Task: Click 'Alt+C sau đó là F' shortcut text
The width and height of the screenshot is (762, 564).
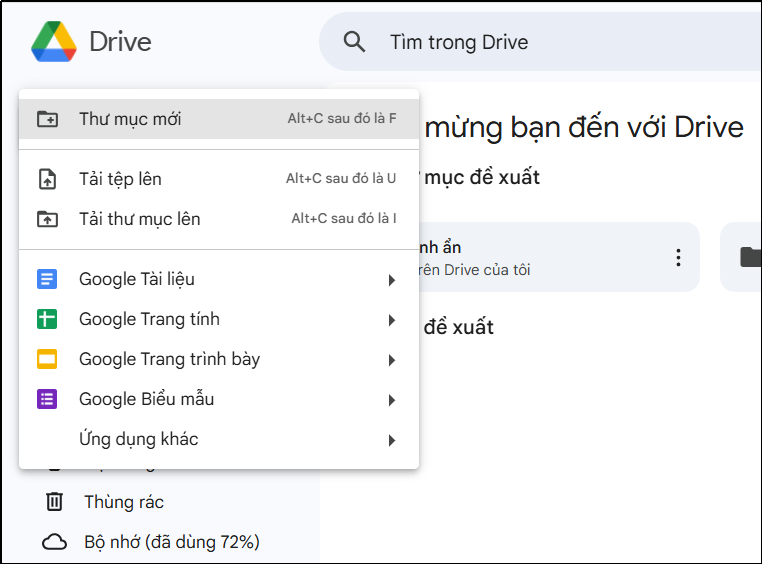Action: [x=342, y=119]
